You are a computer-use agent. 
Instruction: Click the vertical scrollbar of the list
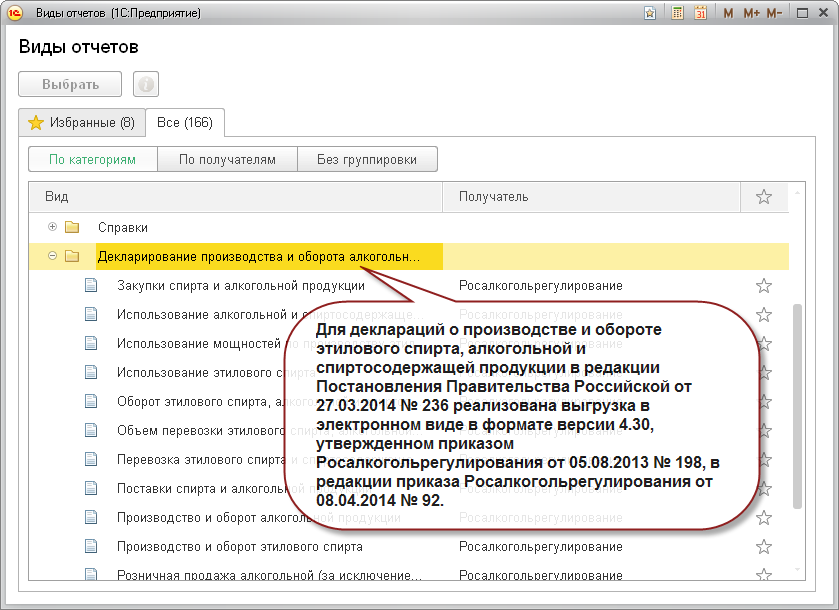(x=796, y=400)
